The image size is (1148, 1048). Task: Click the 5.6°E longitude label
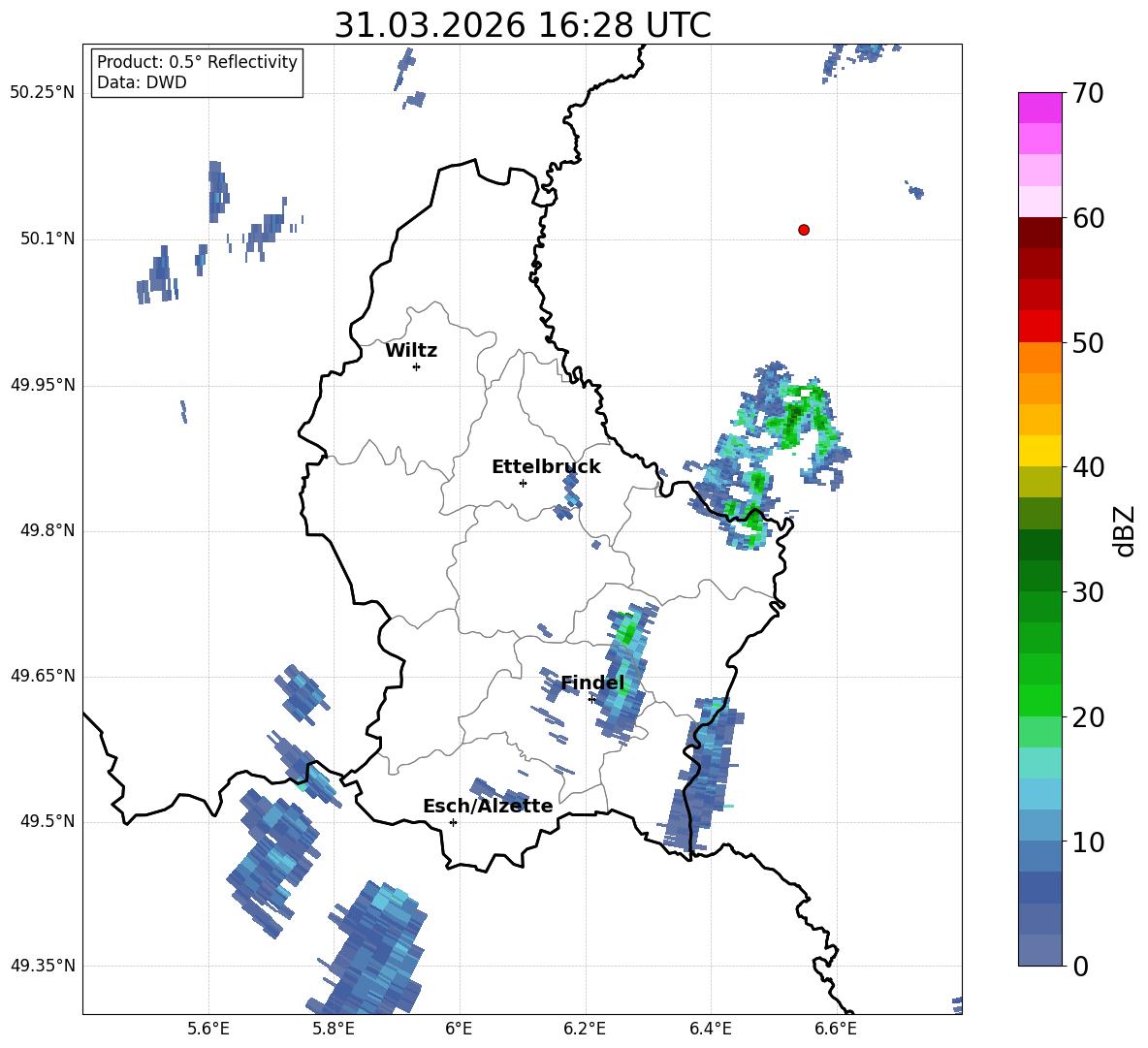pyautogui.click(x=208, y=1029)
